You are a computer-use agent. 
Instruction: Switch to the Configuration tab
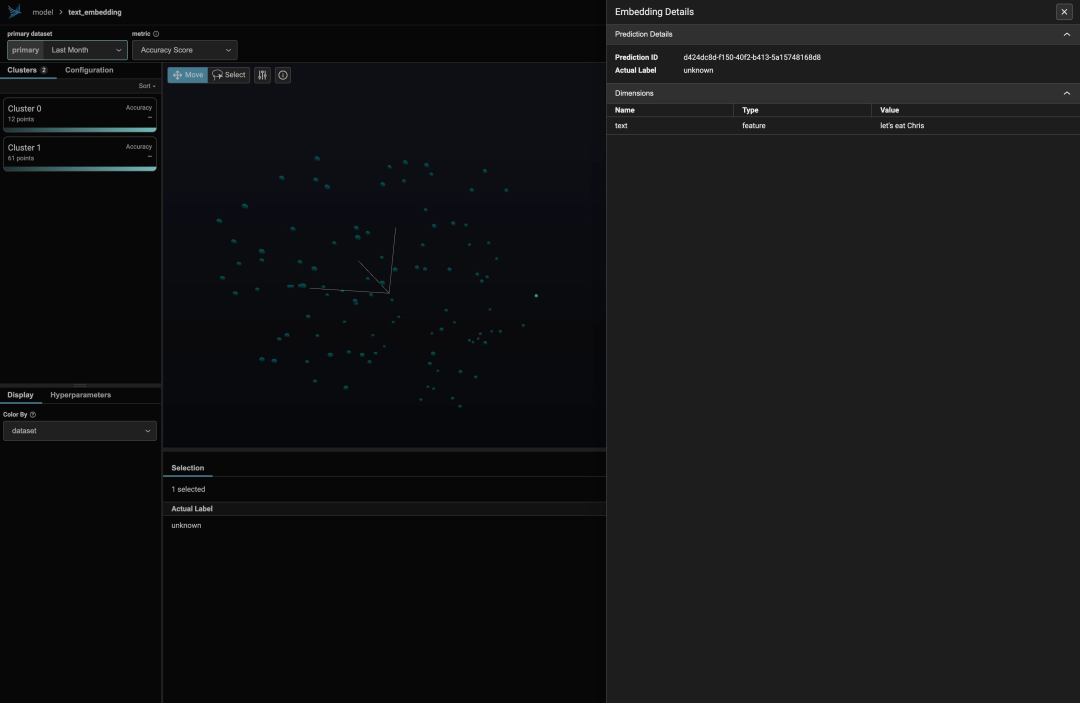[x=89, y=70]
